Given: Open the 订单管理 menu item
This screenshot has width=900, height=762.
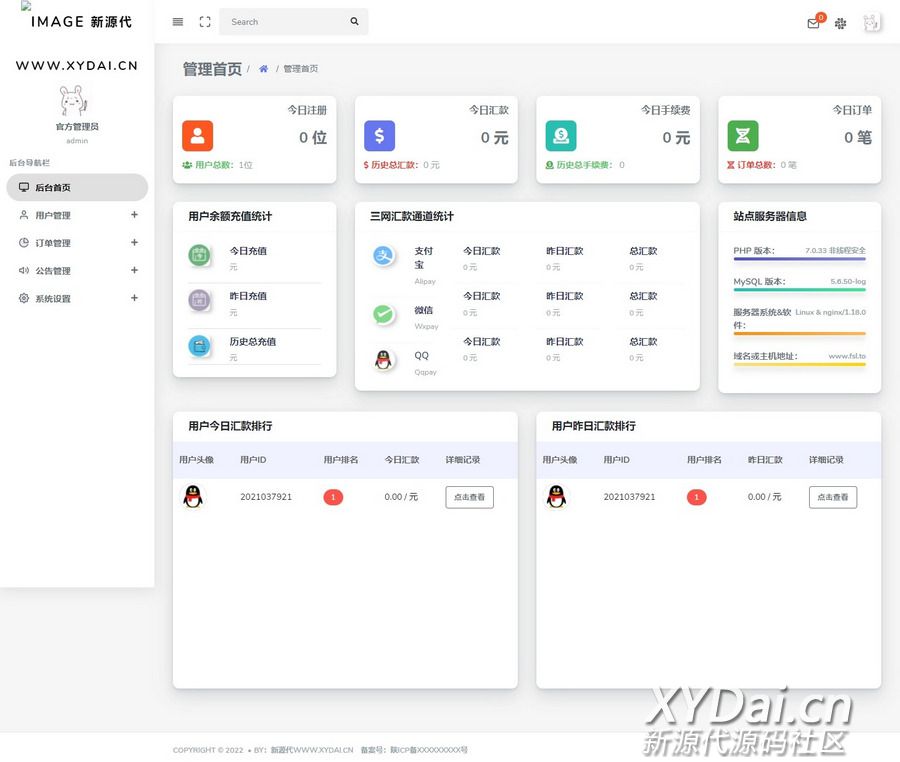Looking at the screenshot, I should coord(77,243).
